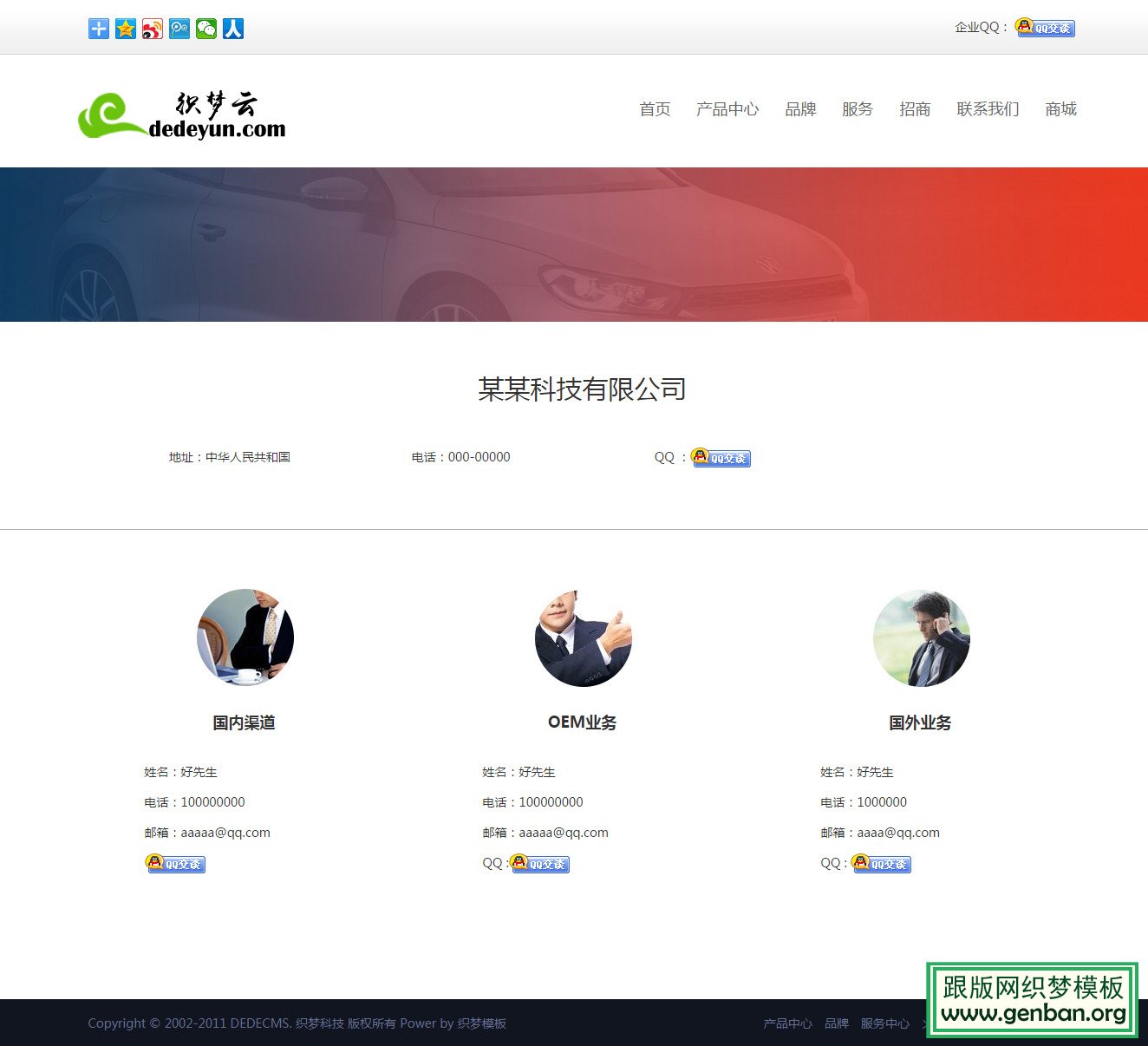
Task: Open QQ chat next to 某某科技 QQ label
Action: [x=721, y=458]
